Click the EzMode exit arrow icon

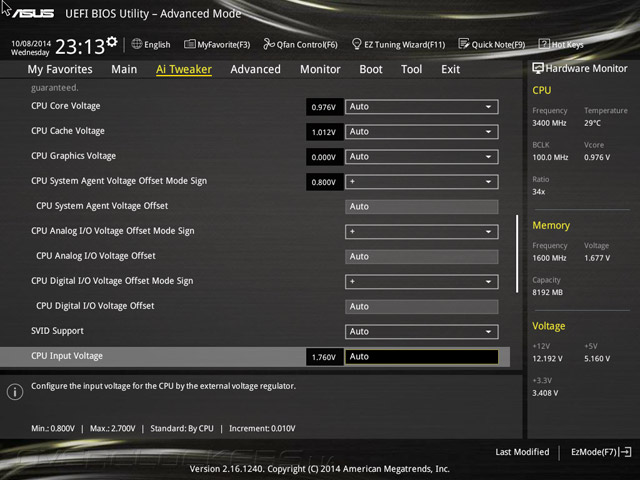click(626, 452)
